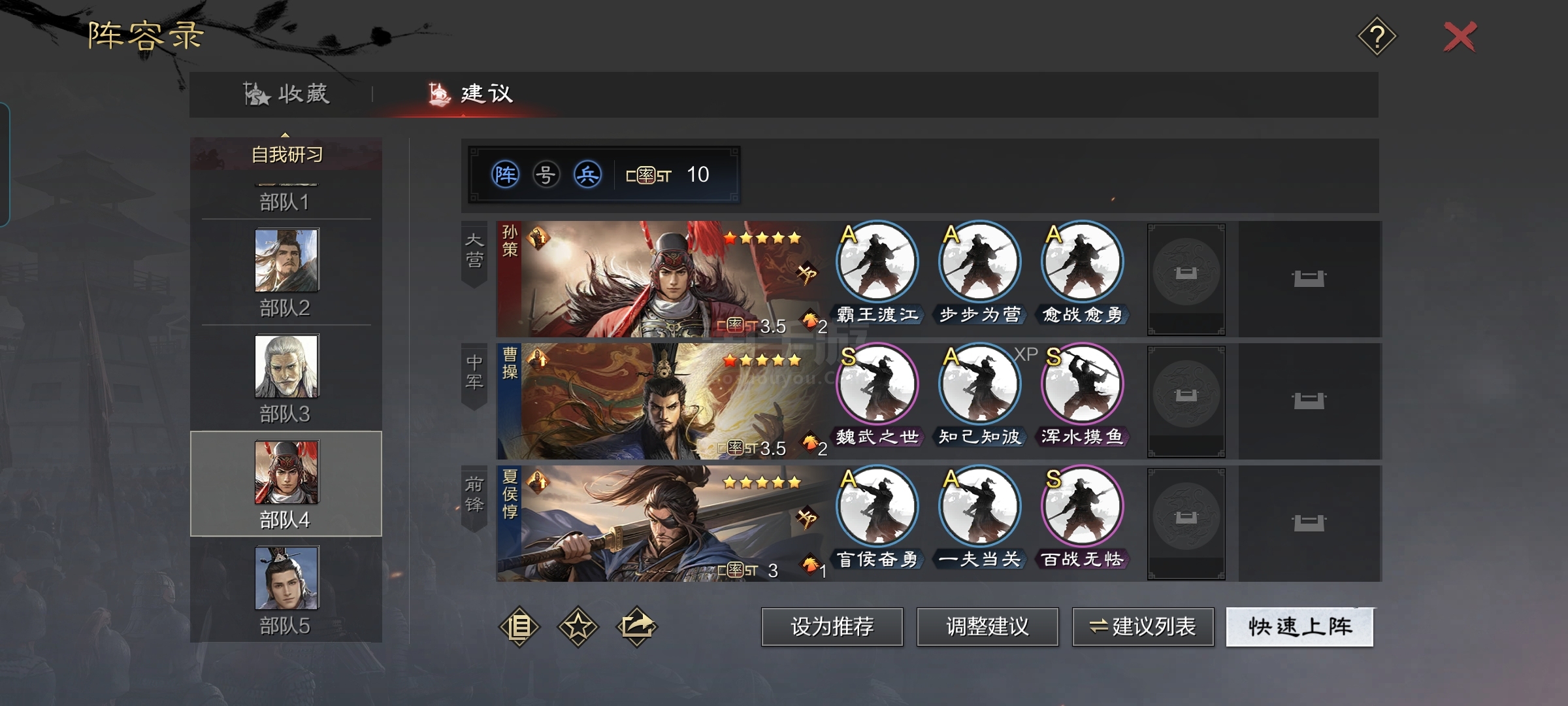
Task: Toggle the 阵 formation circle icon
Action: coord(505,175)
